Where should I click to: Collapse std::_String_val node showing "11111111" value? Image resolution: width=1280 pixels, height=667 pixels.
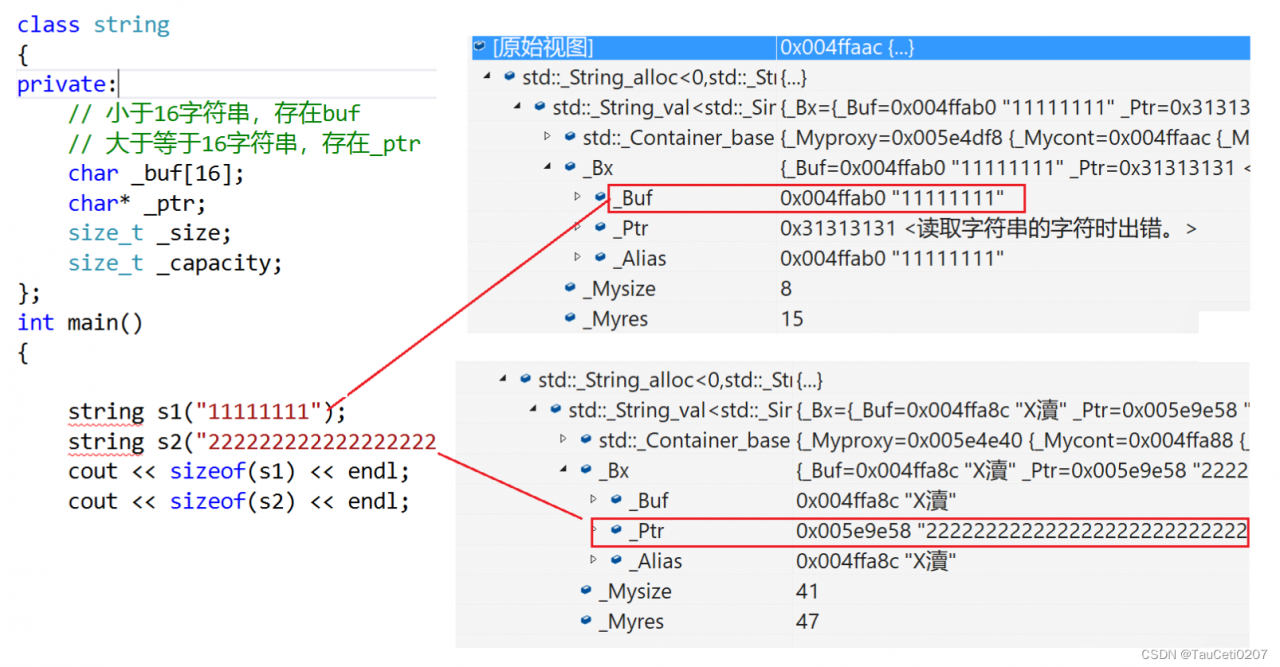pyautogui.click(x=517, y=107)
